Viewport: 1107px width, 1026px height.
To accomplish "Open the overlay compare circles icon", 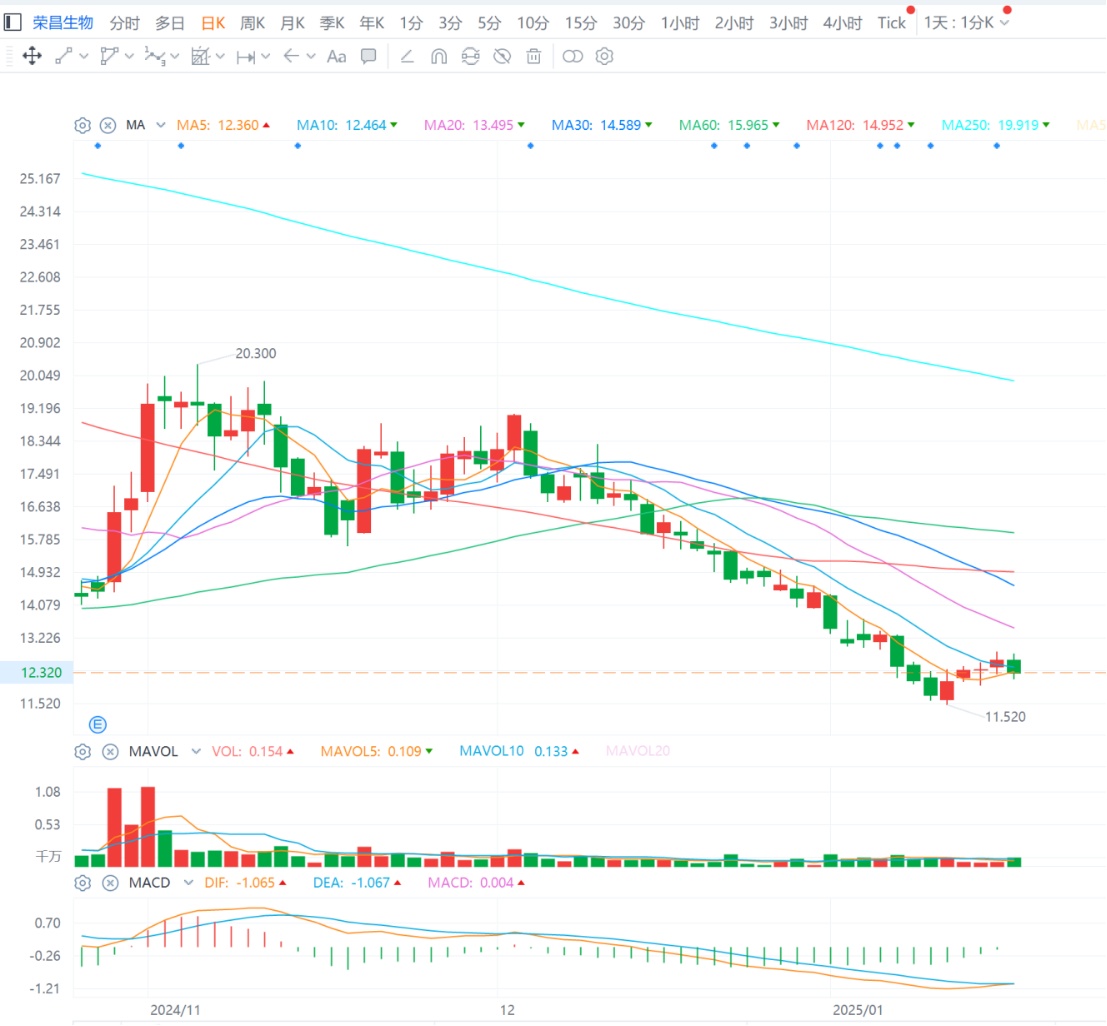I will pos(573,56).
